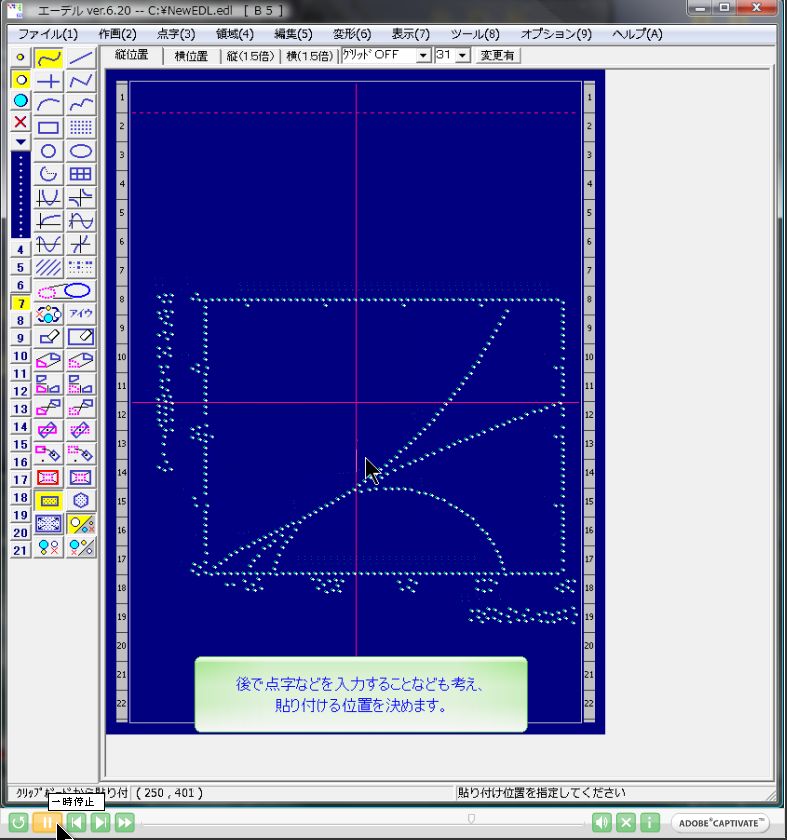Expand the dropdown showing 31

462,56
